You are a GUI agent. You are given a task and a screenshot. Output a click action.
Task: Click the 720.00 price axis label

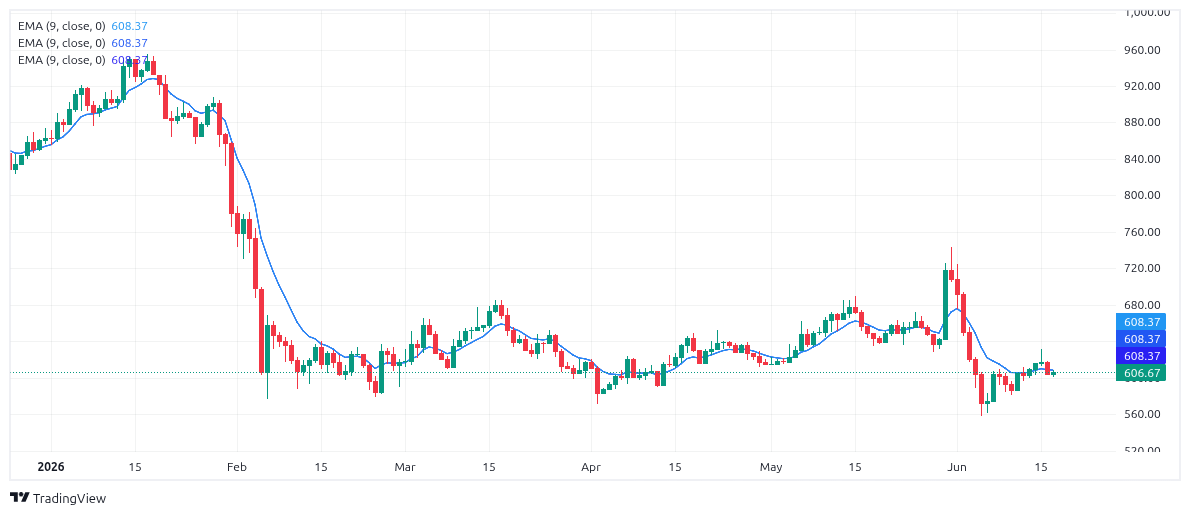coord(1141,268)
